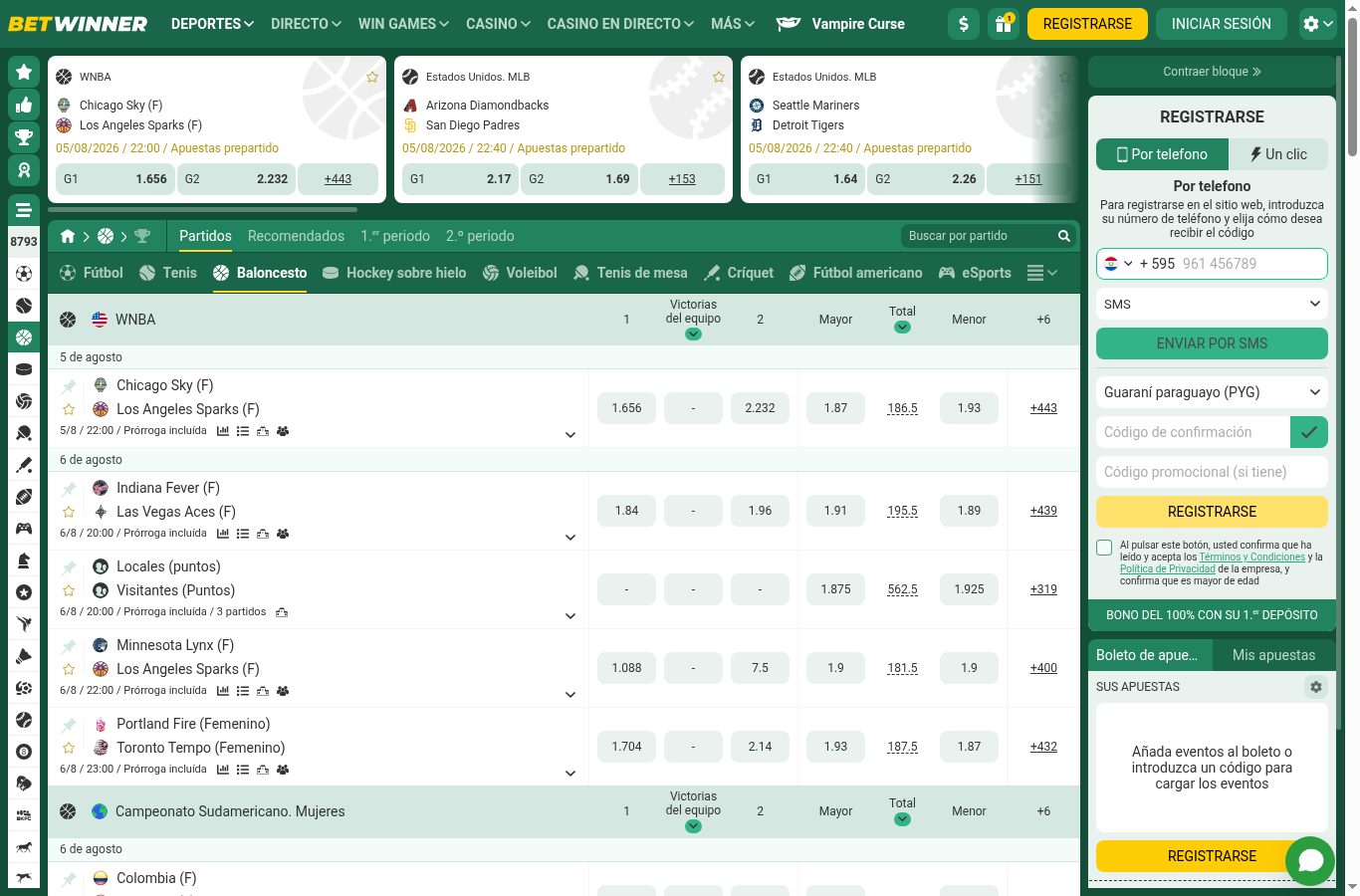Click horizontal scrollbar under top cards
Image resolution: width=1360 pixels, height=896 pixels.
[x=203, y=210]
